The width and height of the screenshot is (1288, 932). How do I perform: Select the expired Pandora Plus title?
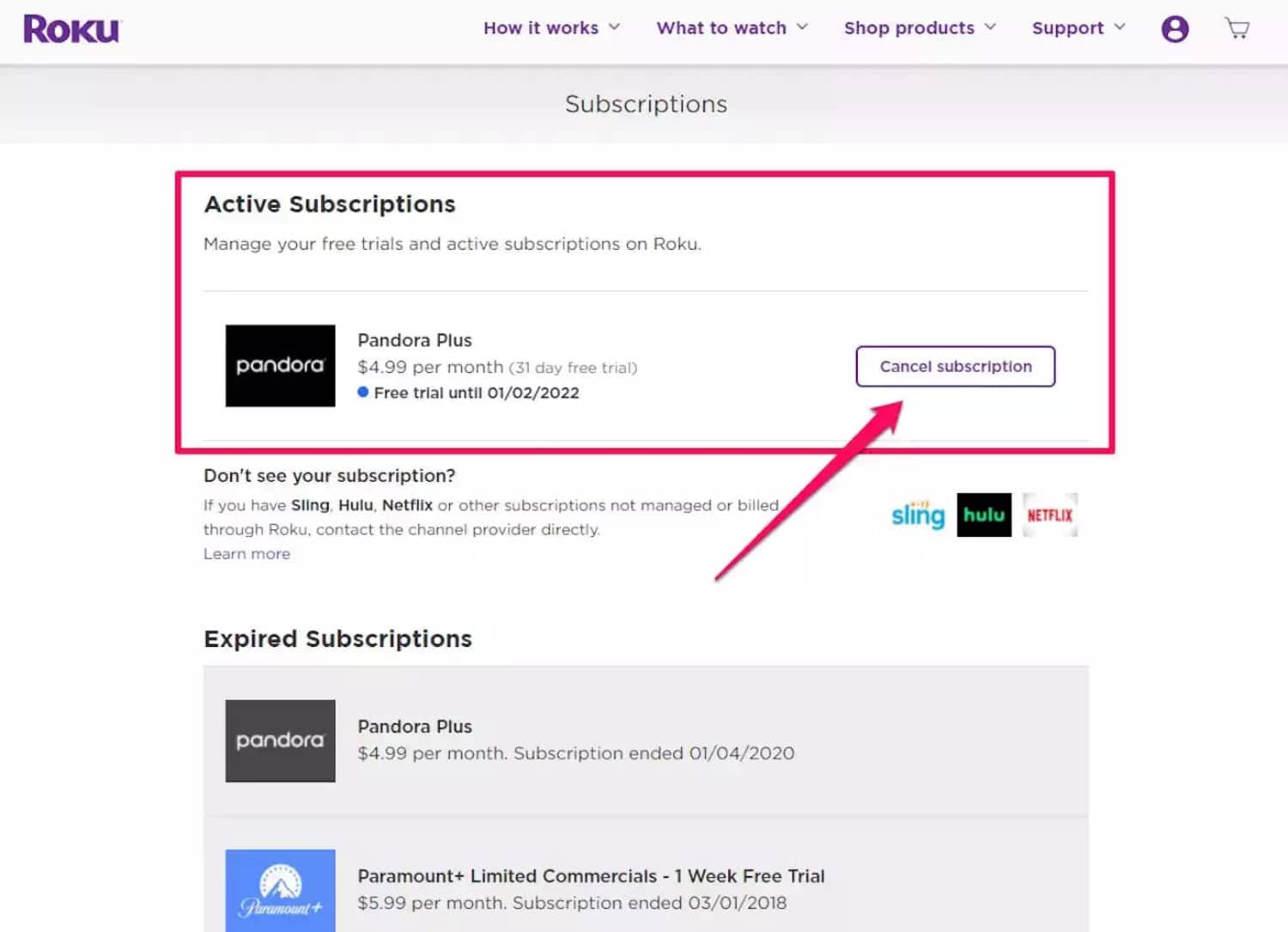[415, 727]
